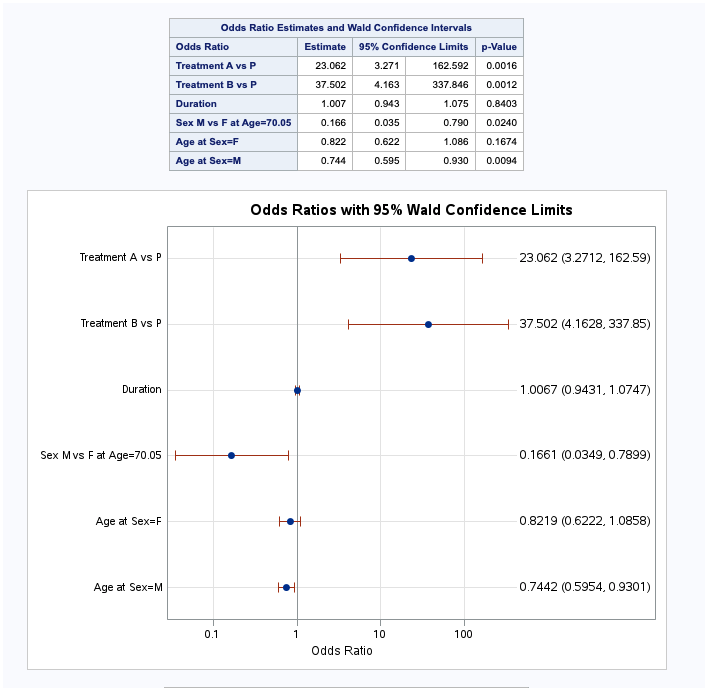Click the table title Odds Ratio Estimates
Image resolution: width=716 pixels, height=690 pixels.
pyautogui.click(x=346, y=28)
